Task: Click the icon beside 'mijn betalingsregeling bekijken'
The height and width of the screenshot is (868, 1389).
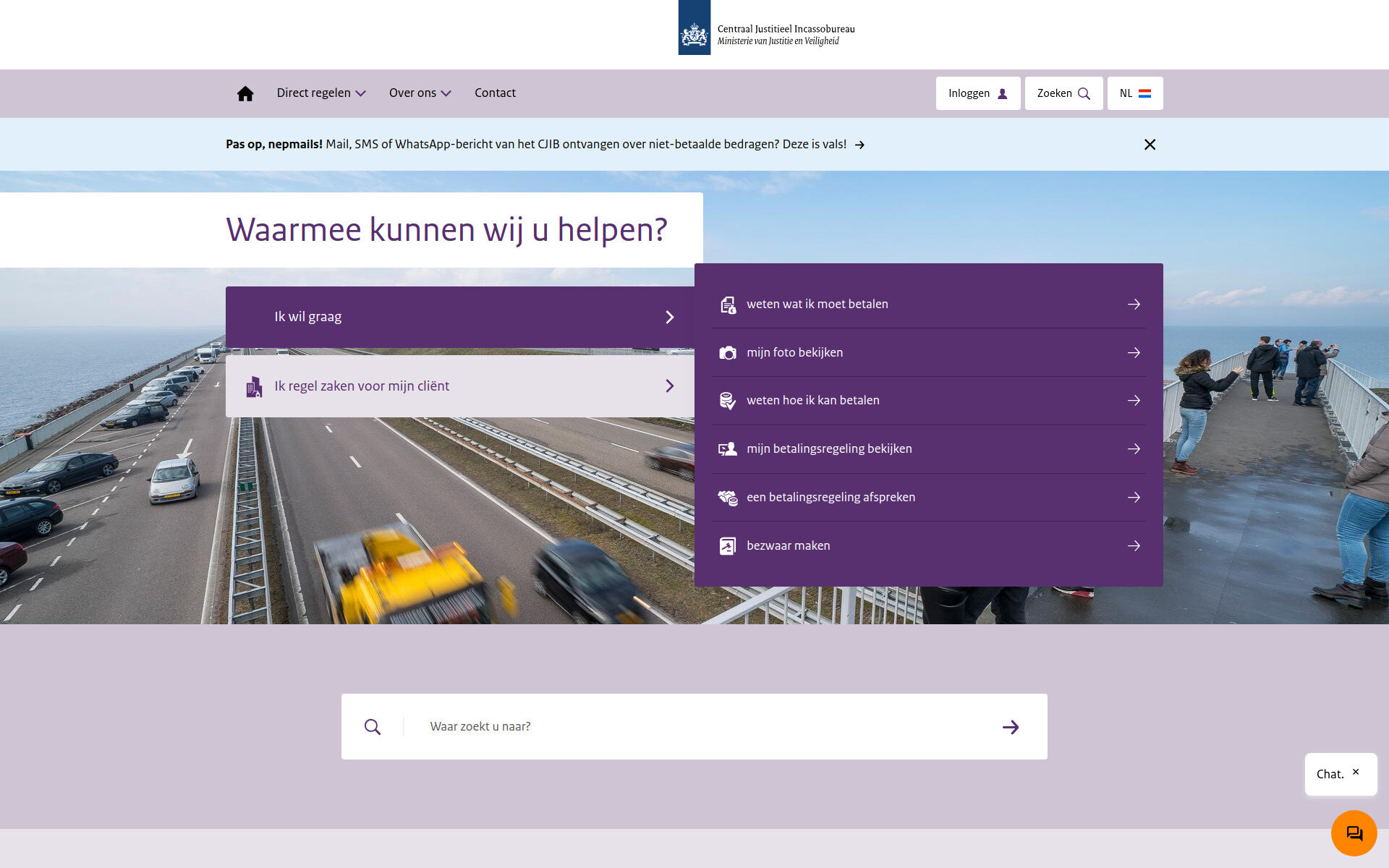Action: click(728, 449)
